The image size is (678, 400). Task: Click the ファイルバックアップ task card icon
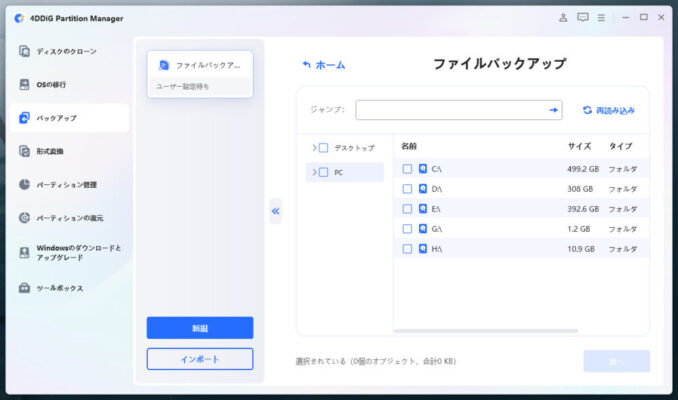[164, 65]
